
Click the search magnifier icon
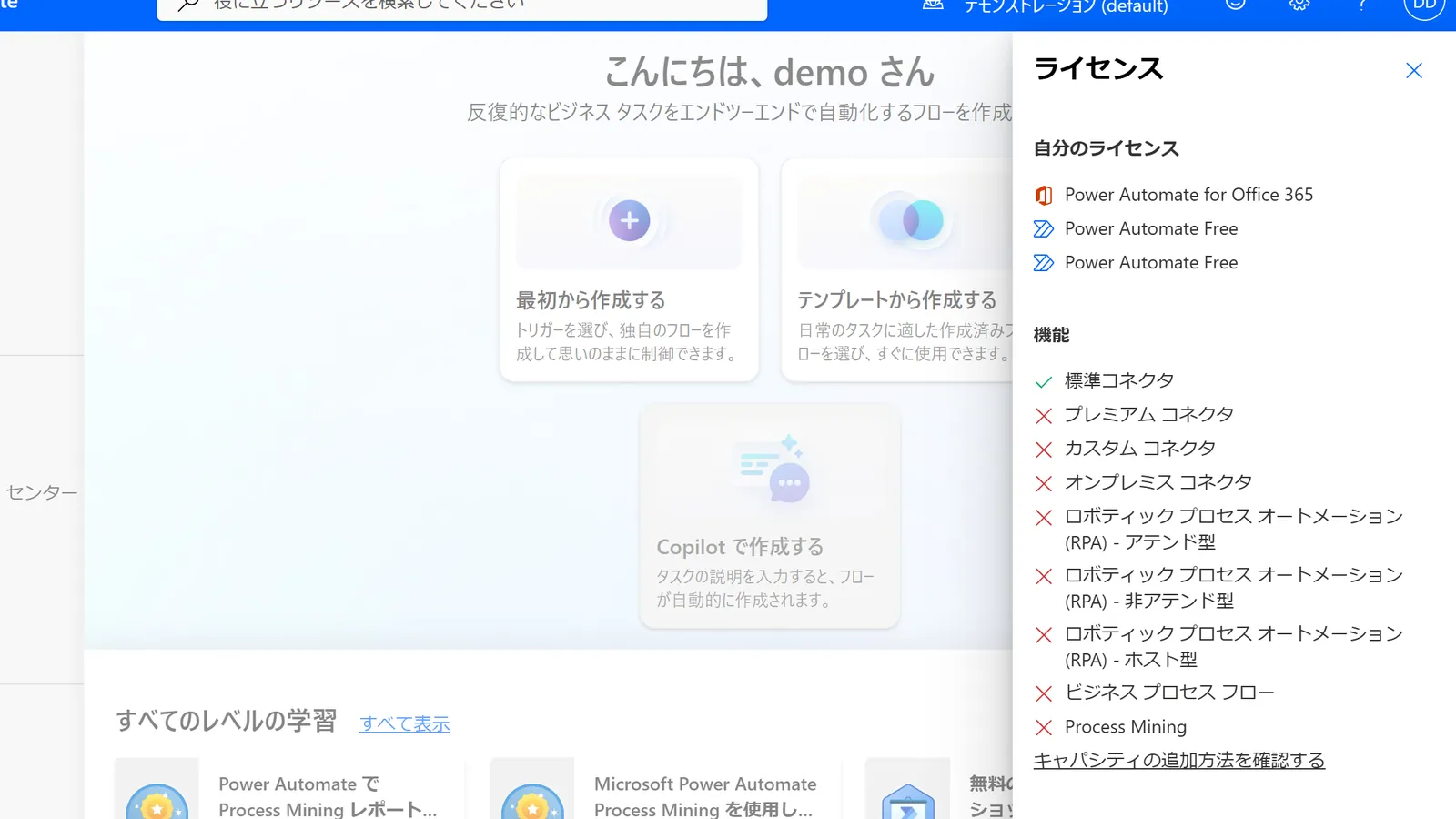click(x=188, y=5)
